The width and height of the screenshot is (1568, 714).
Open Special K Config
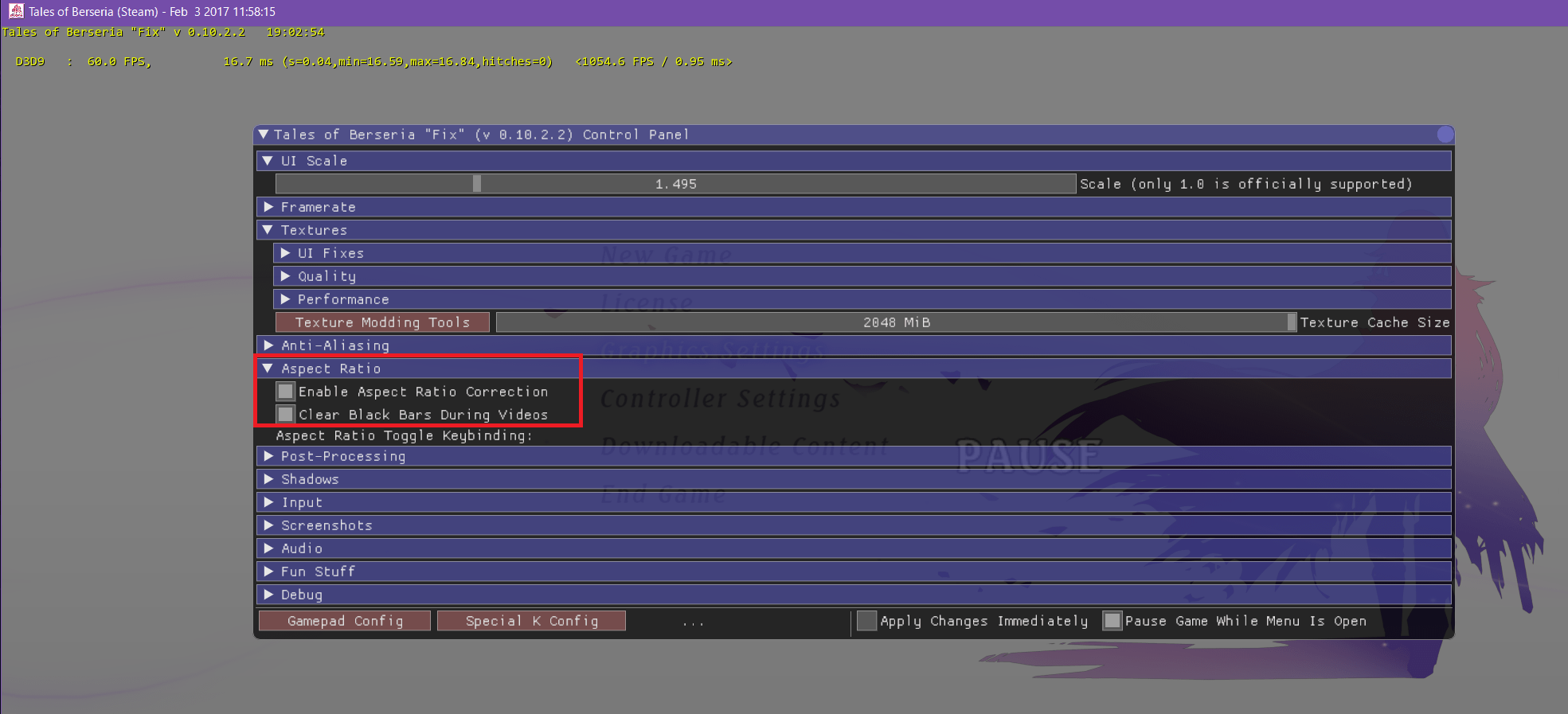pyautogui.click(x=531, y=621)
